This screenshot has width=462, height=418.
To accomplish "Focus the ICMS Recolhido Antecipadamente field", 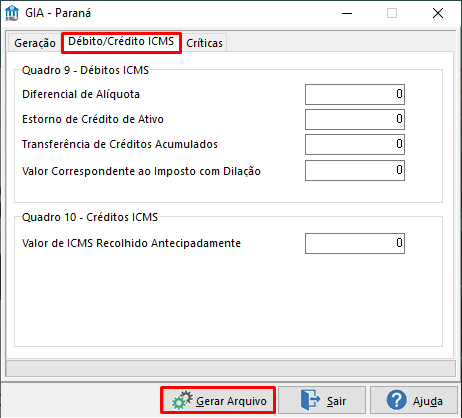I will [x=355, y=243].
